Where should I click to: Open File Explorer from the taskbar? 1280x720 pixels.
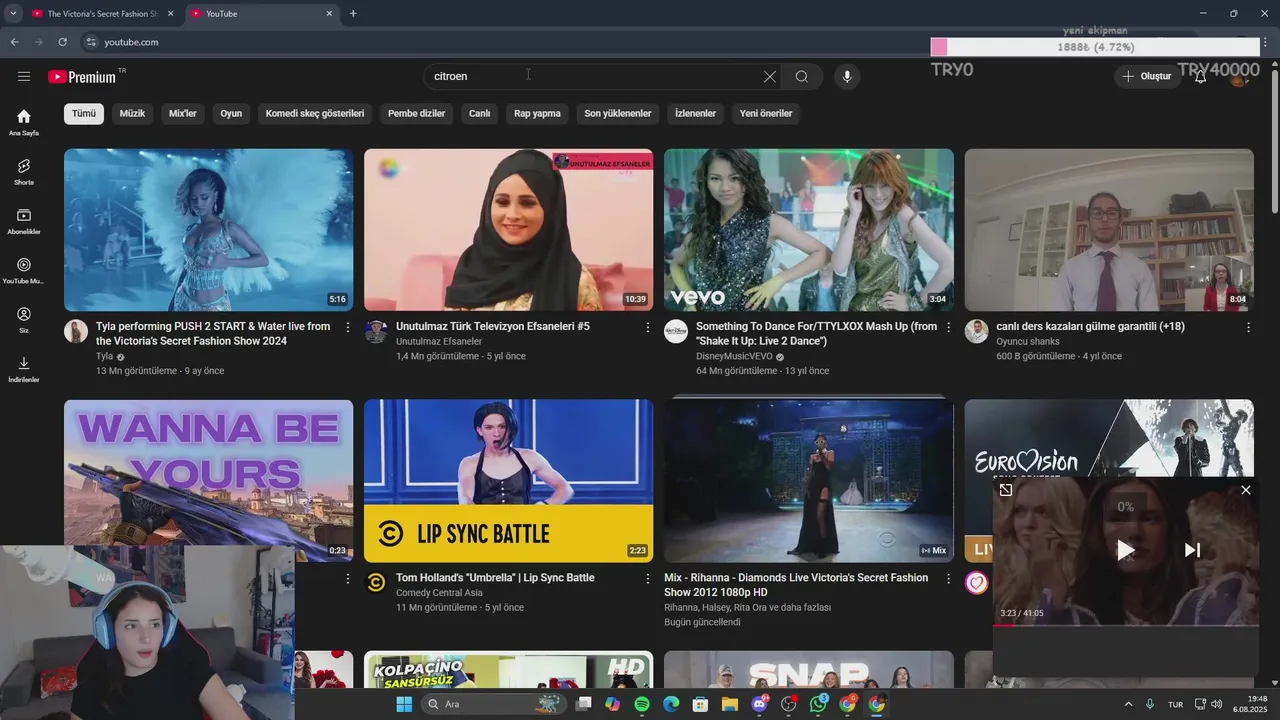tap(730, 704)
